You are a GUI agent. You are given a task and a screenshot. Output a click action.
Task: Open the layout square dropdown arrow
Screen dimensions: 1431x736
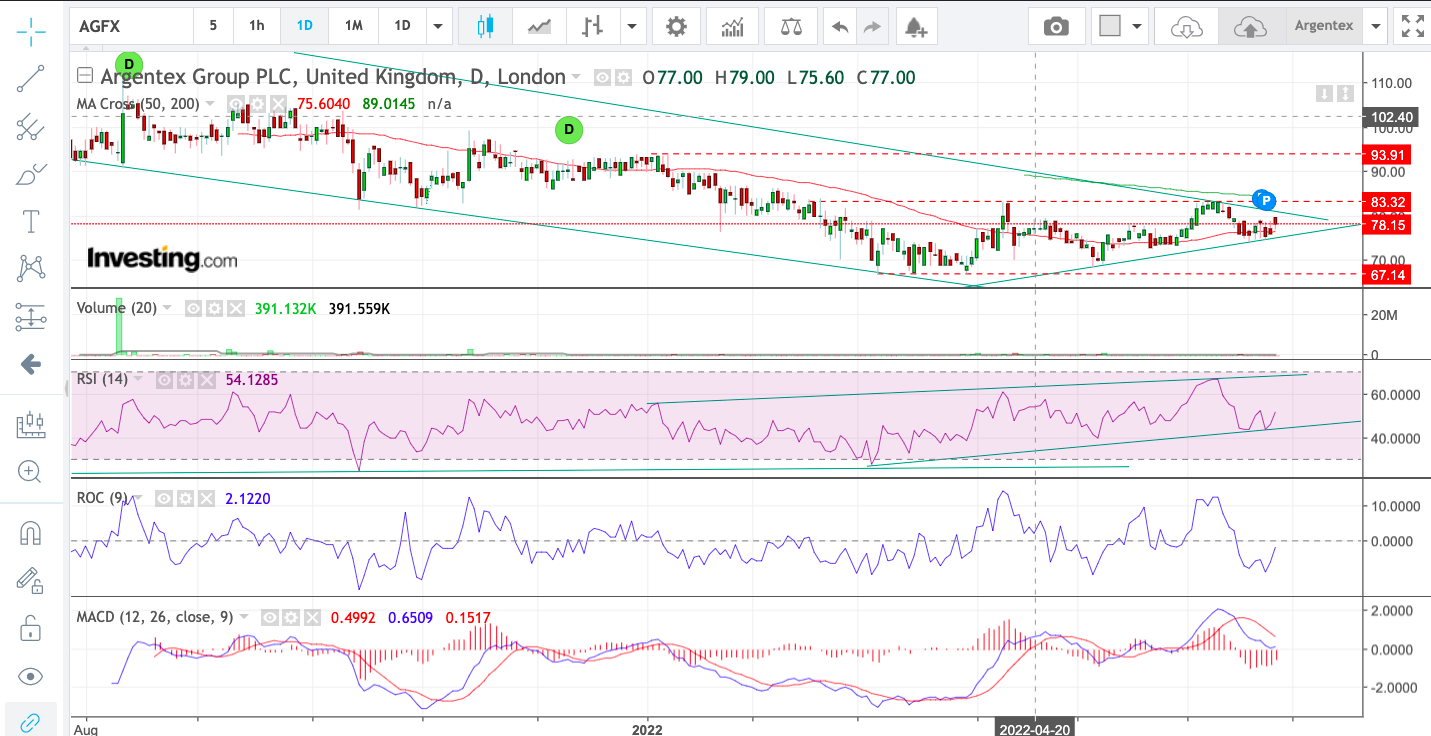coord(1136,26)
